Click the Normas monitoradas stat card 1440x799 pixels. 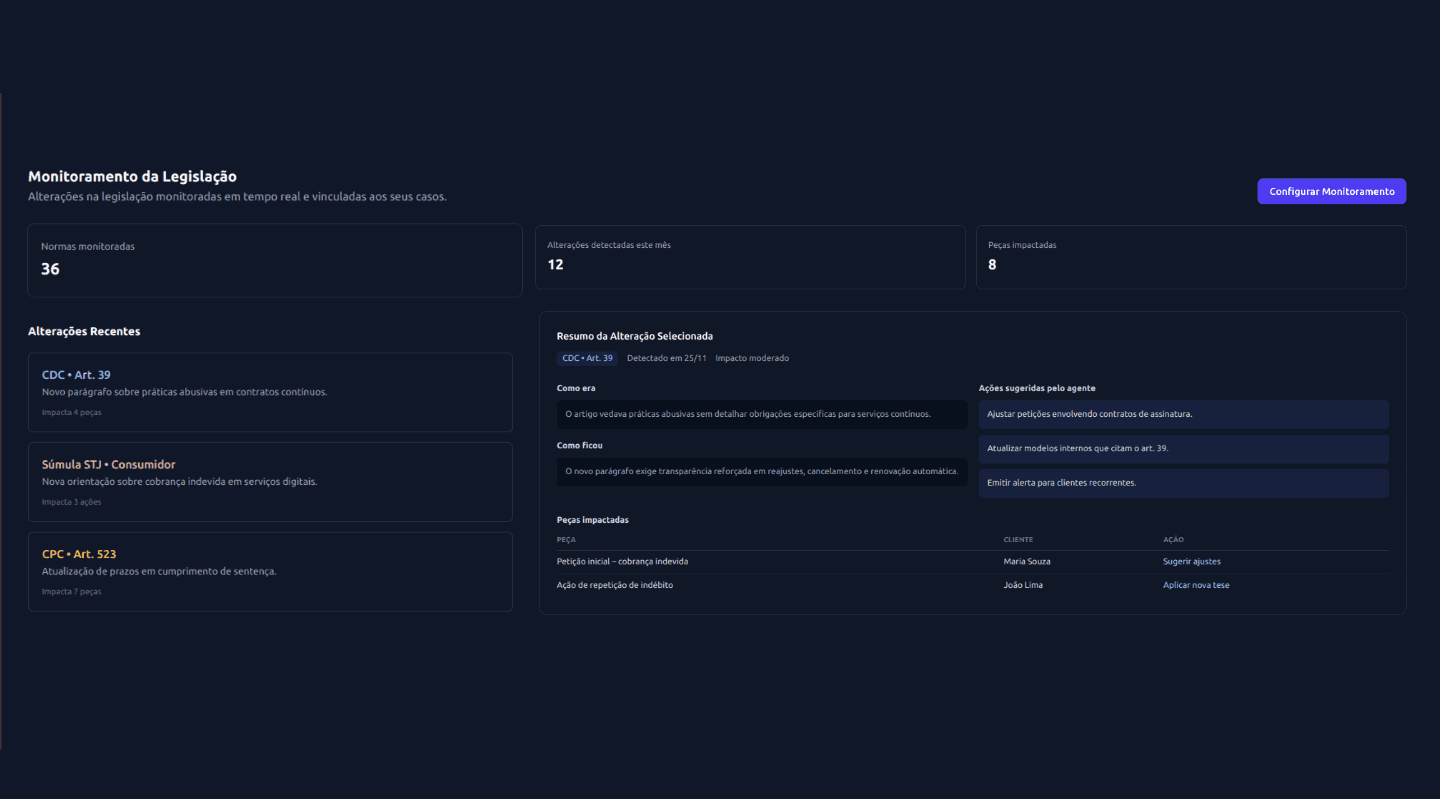pyautogui.click(x=275, y=261)
